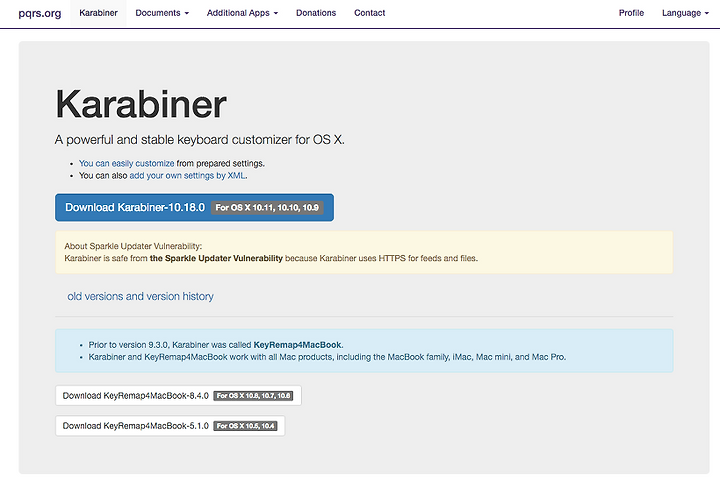This screenshot has height=482, width=720.
Task: Click 'About Sparkle Updater Vulnerability:' text
Action: [x=133, y=247]
